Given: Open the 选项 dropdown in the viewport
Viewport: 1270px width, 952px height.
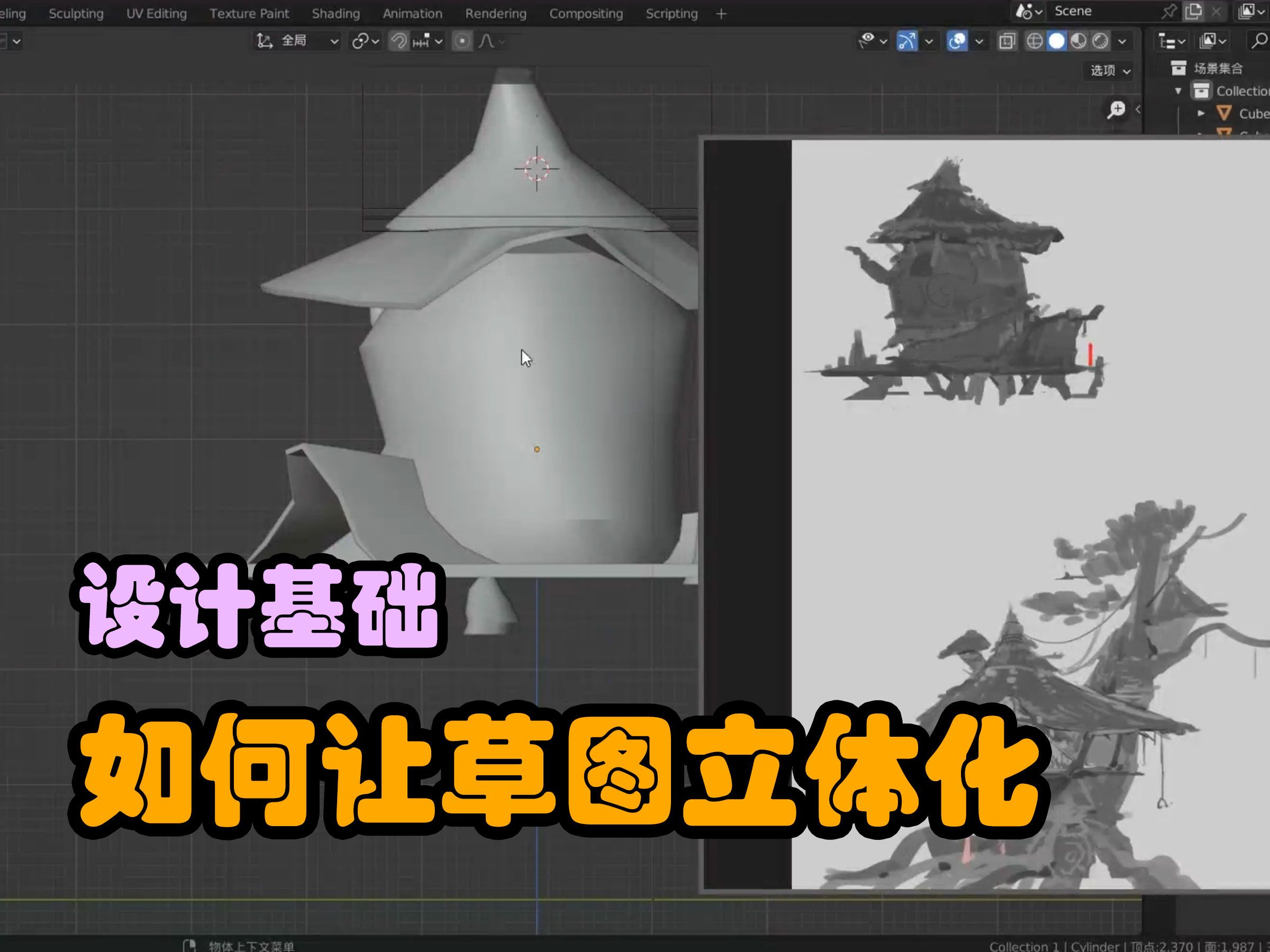Looking at the screenshot, I should click(x=1108, y=71).
